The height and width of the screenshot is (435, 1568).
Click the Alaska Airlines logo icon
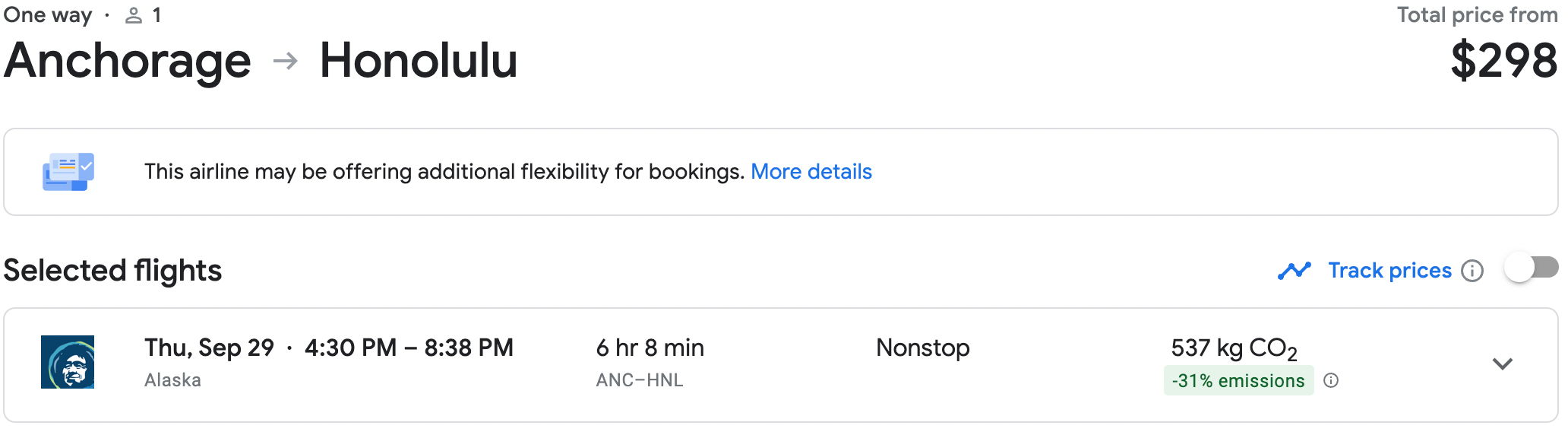(x=68, y=362)
